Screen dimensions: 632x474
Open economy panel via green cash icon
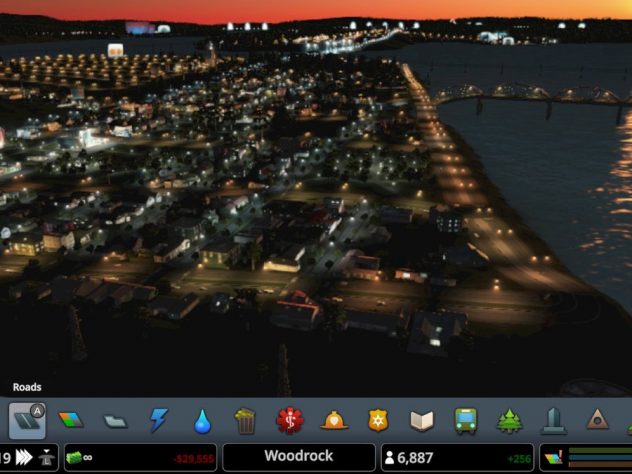[73, 457]
